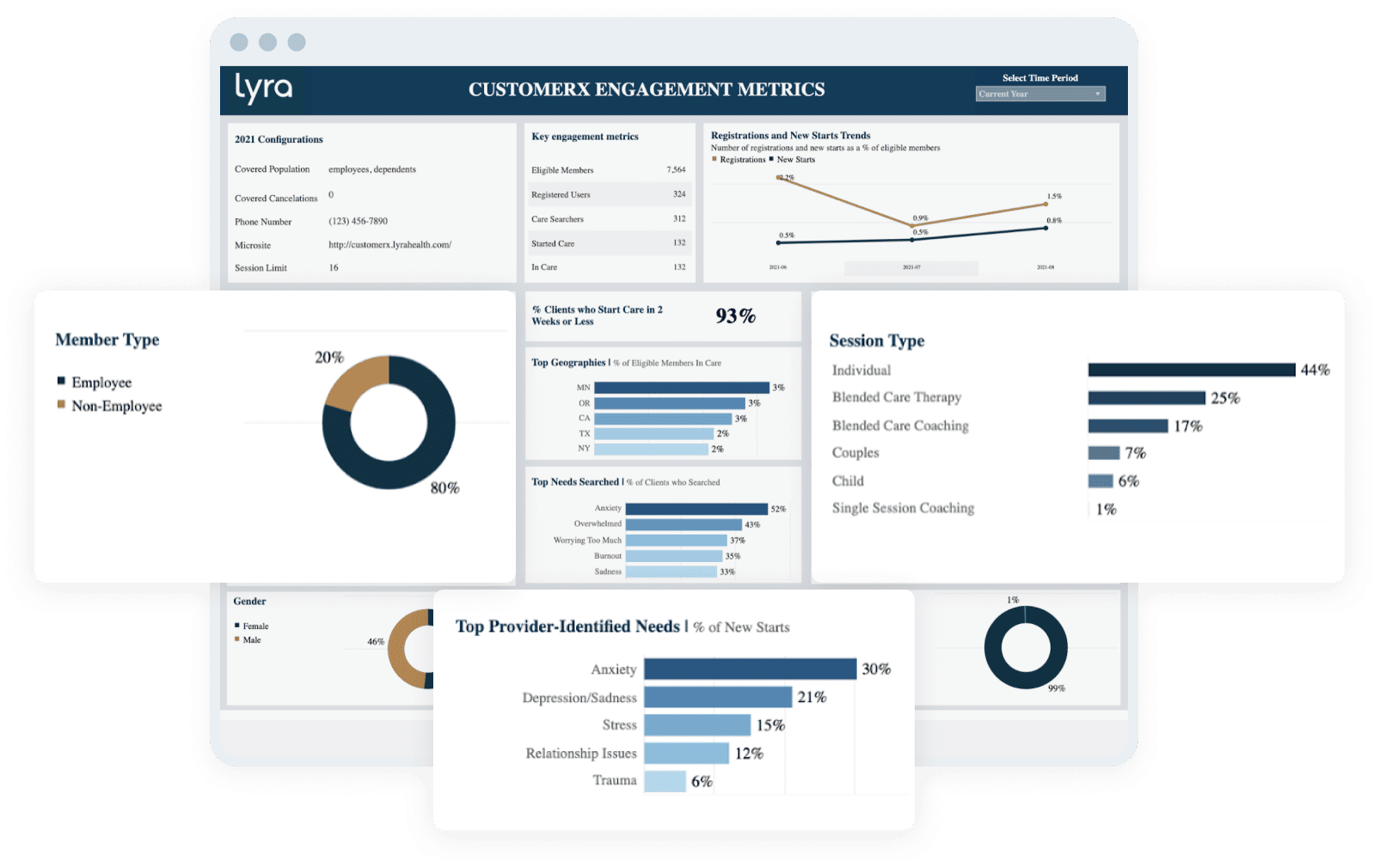Click the 2021-06 axis label on trends chart
The image size is (1379, 868).
pos(777,267)
